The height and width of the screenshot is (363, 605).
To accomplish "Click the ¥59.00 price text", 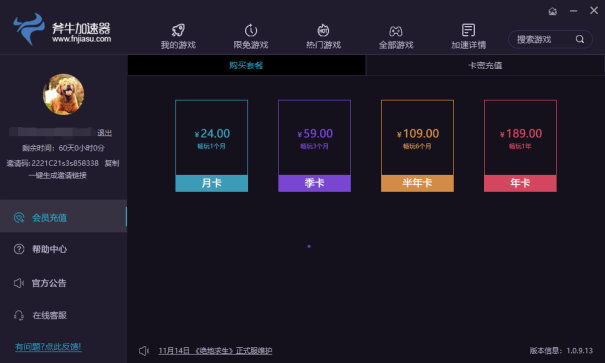I will tap(315, 133).
